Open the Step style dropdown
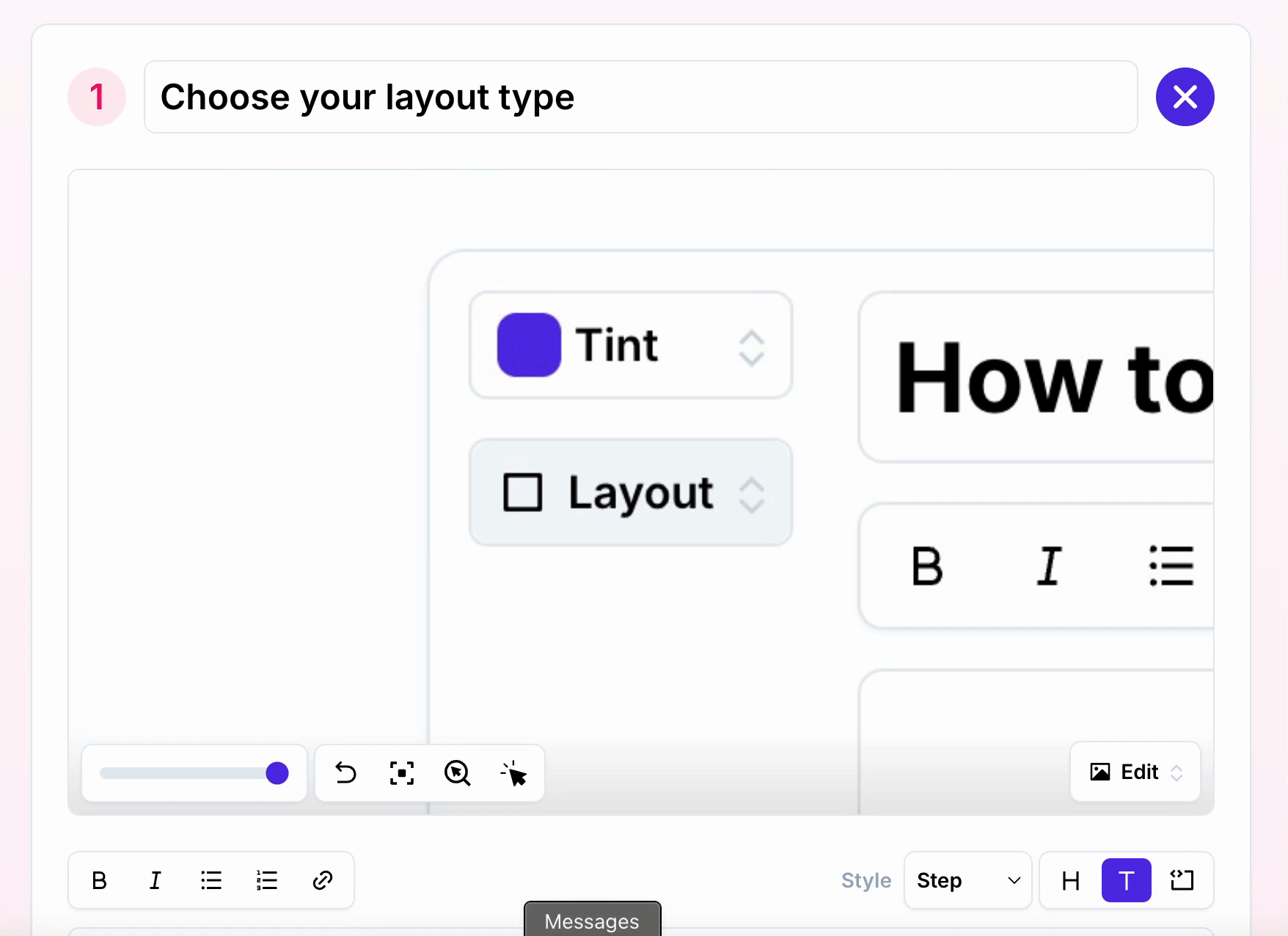The height and width of the screenshot is (936, 1288). tap(968, 880)
